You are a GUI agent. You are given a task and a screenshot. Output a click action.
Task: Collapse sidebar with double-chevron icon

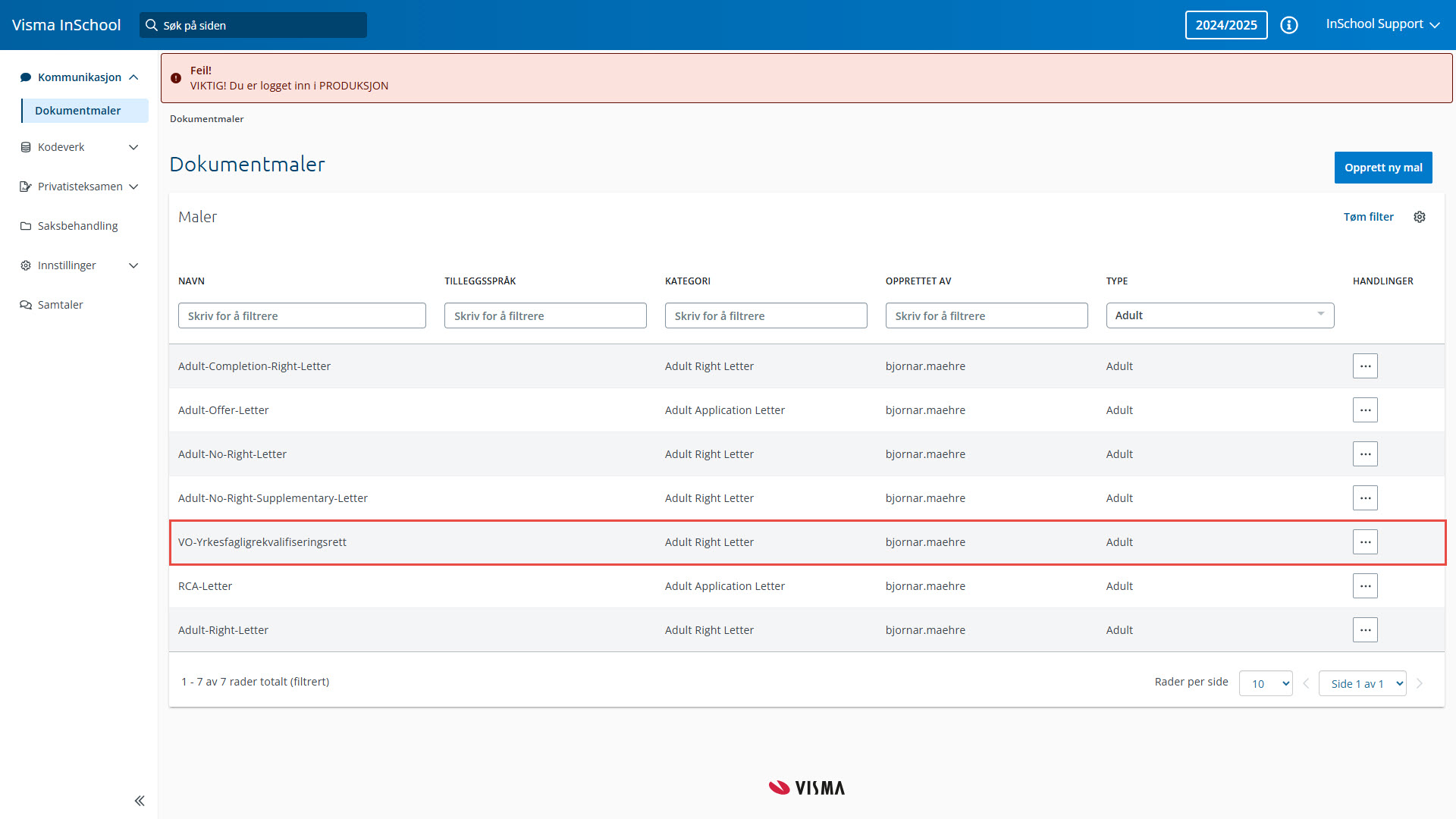click(x=140, y=801)
